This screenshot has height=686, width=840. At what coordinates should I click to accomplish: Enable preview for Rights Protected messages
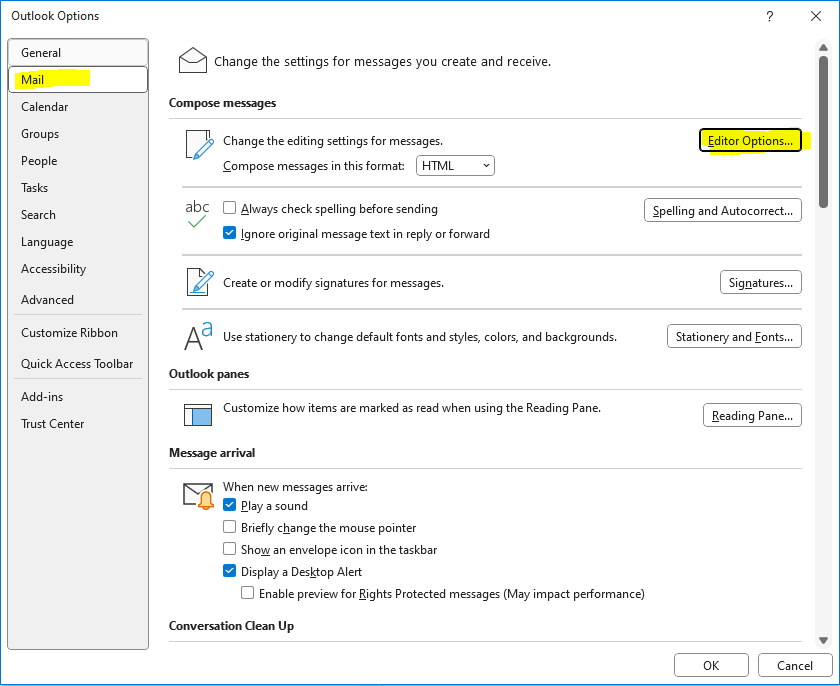coord(248,593)
